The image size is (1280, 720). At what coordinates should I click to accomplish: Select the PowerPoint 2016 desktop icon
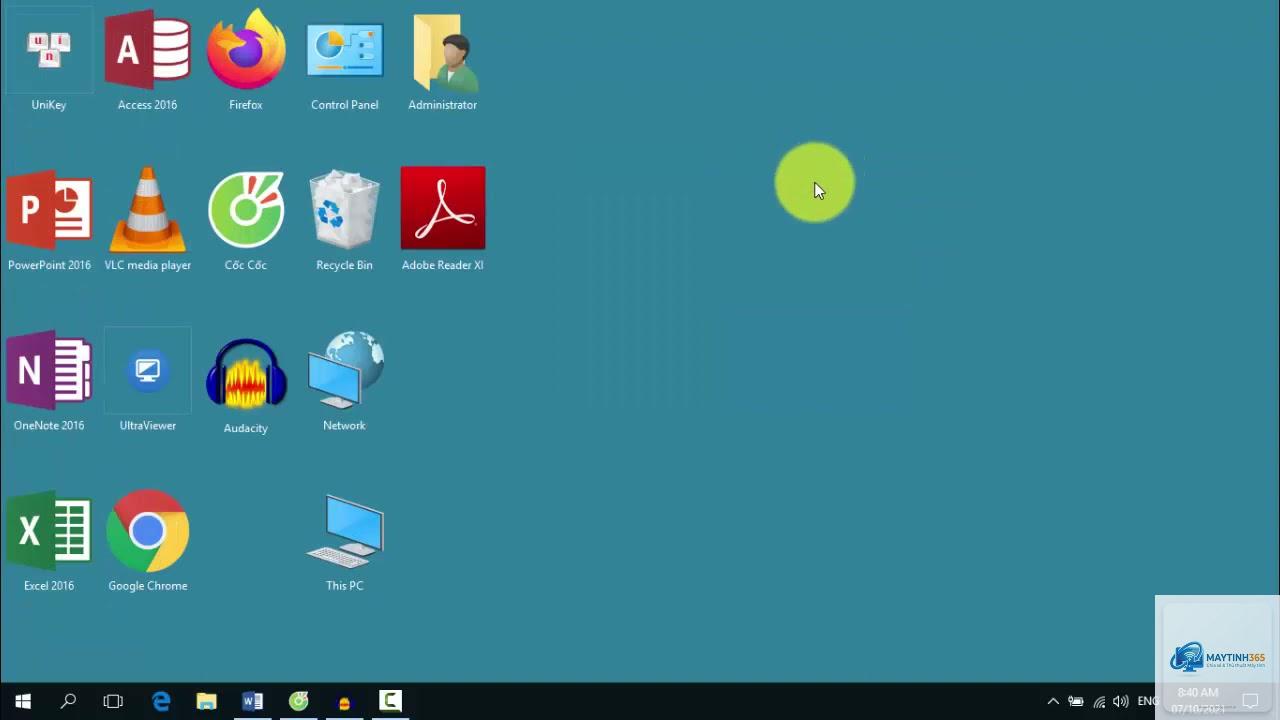49,220
